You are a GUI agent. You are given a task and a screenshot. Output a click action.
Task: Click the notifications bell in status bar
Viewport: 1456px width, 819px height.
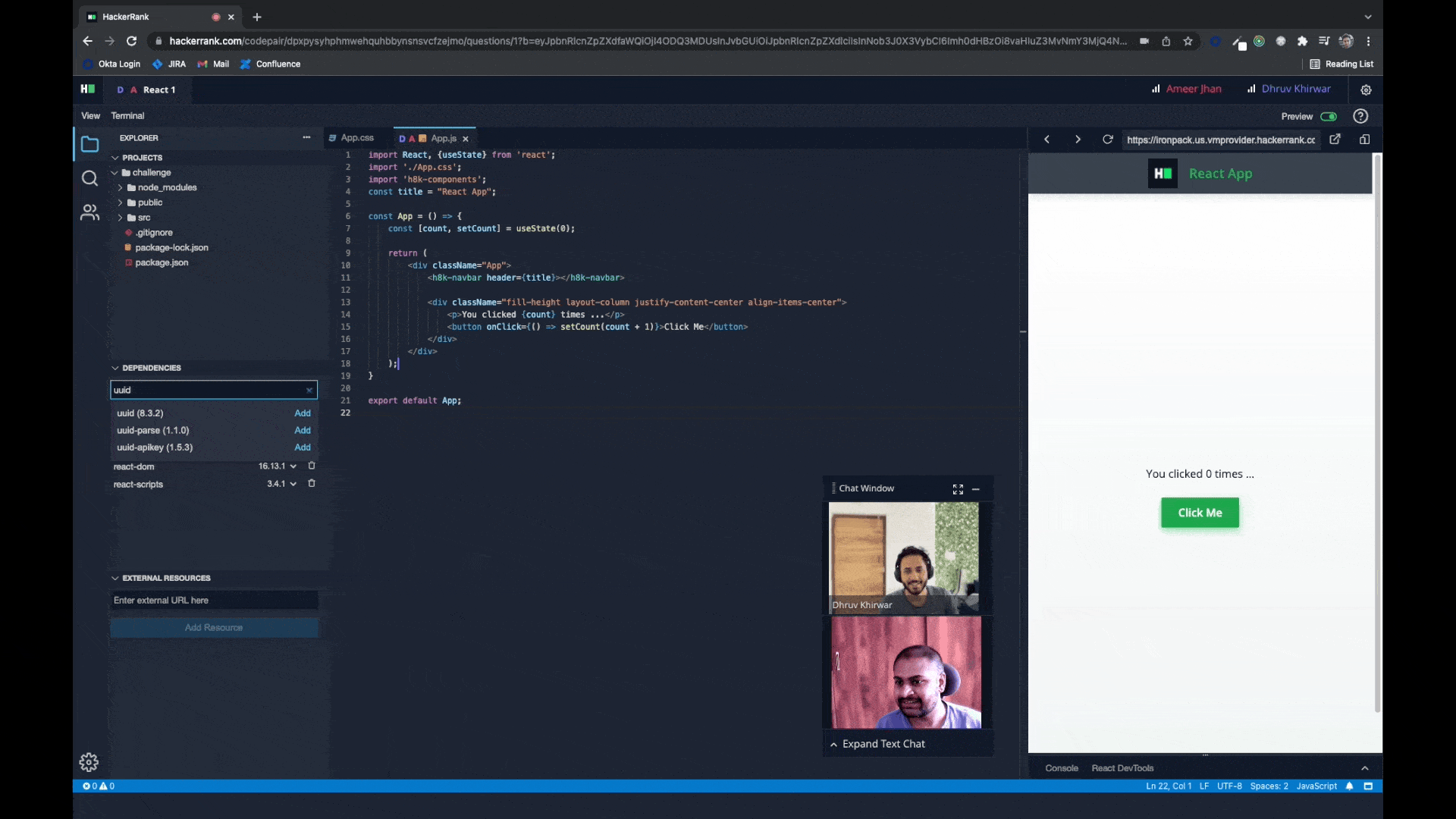1349,786
